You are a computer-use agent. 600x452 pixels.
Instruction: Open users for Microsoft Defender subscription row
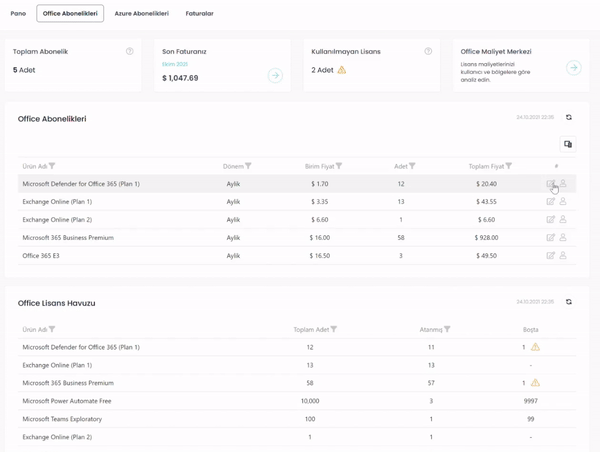click(563, 184)
